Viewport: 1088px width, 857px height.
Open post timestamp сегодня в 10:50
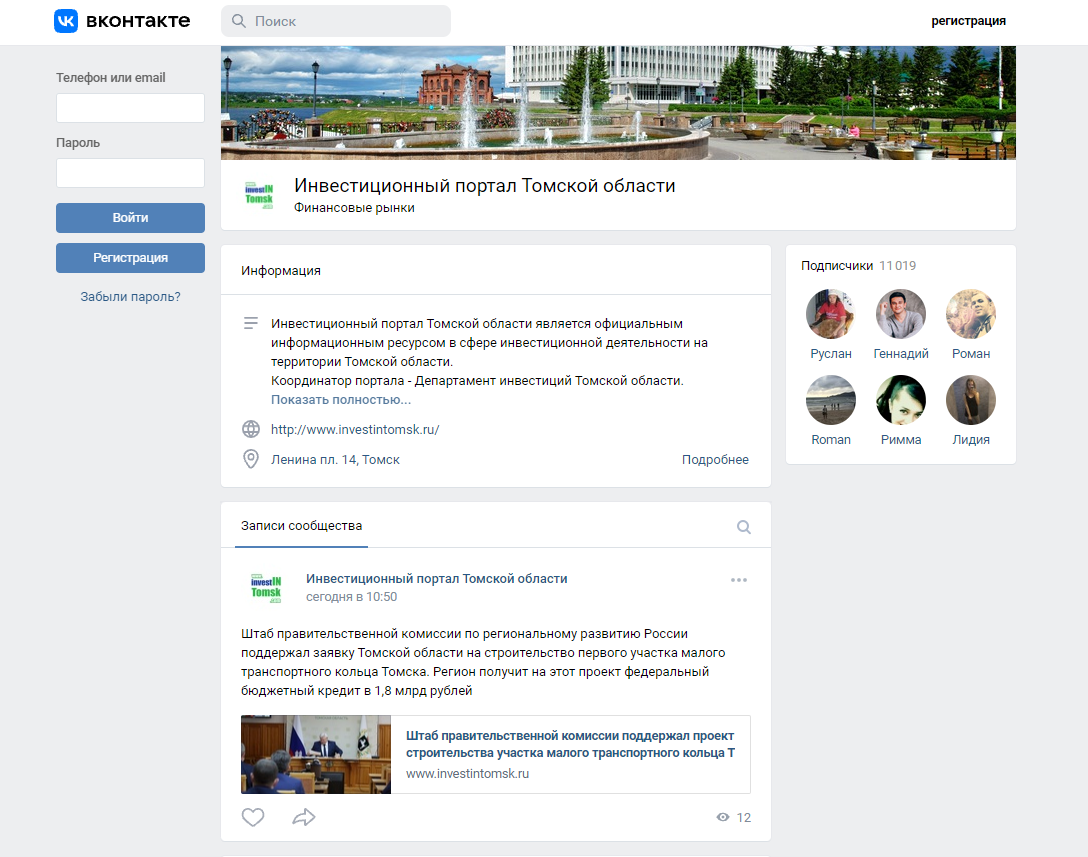click(351, 597)
